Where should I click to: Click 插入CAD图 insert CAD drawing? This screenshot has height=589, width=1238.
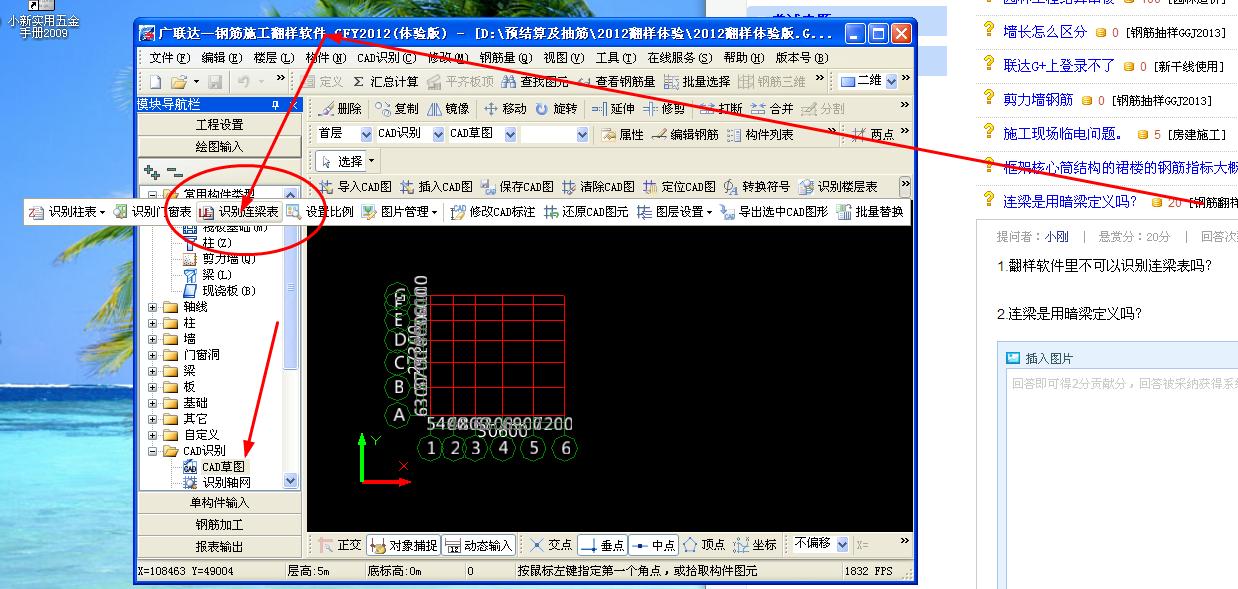[436, 187]
